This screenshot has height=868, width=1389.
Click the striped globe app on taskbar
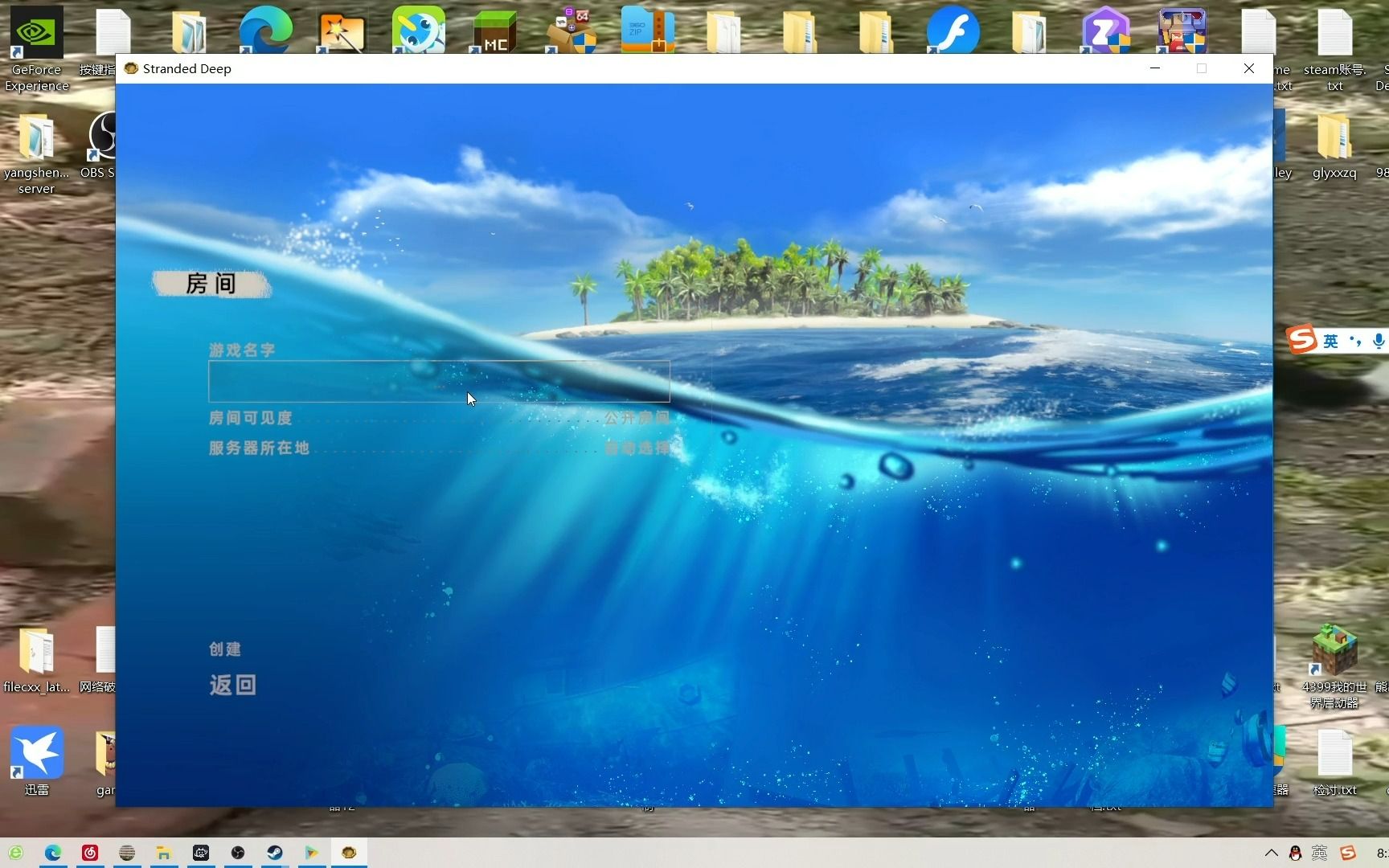(x=127, y=853)
